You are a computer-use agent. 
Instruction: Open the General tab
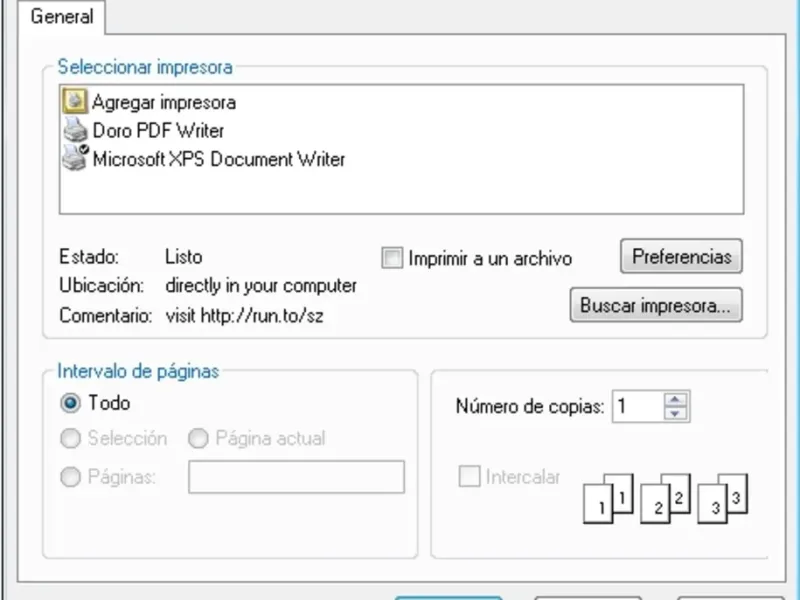click(62, 17)
